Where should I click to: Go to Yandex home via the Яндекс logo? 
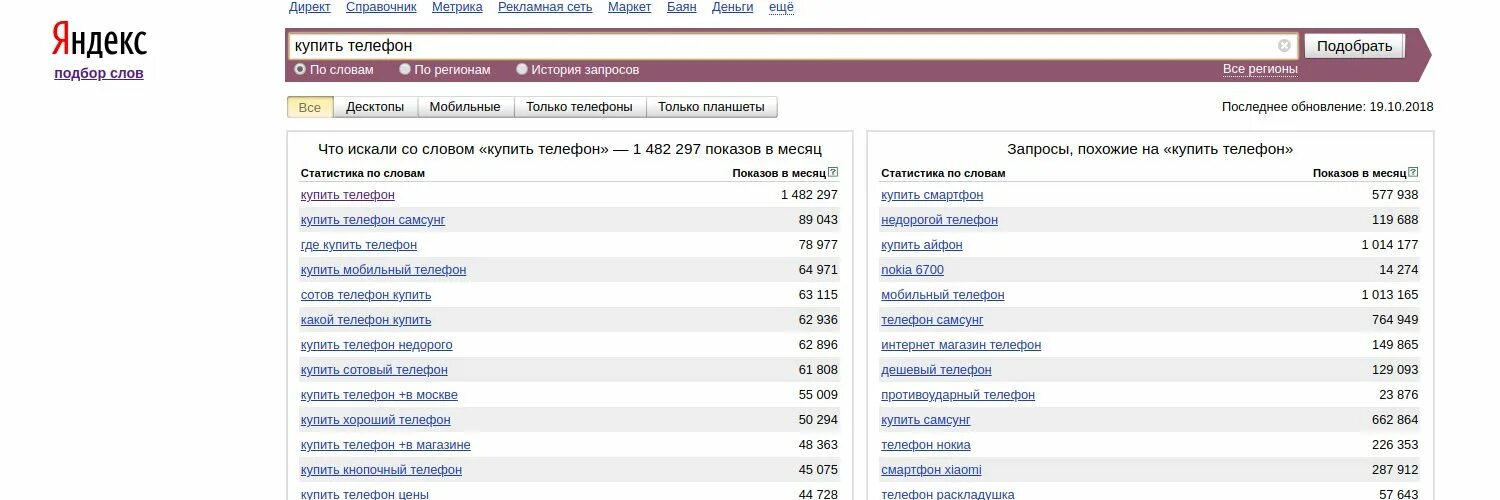coord(99,41)
